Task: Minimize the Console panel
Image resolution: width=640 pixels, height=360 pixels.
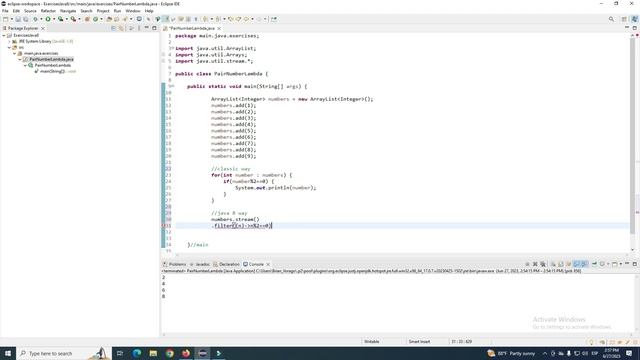Action: pyautogui.click(x=627, y=264)
